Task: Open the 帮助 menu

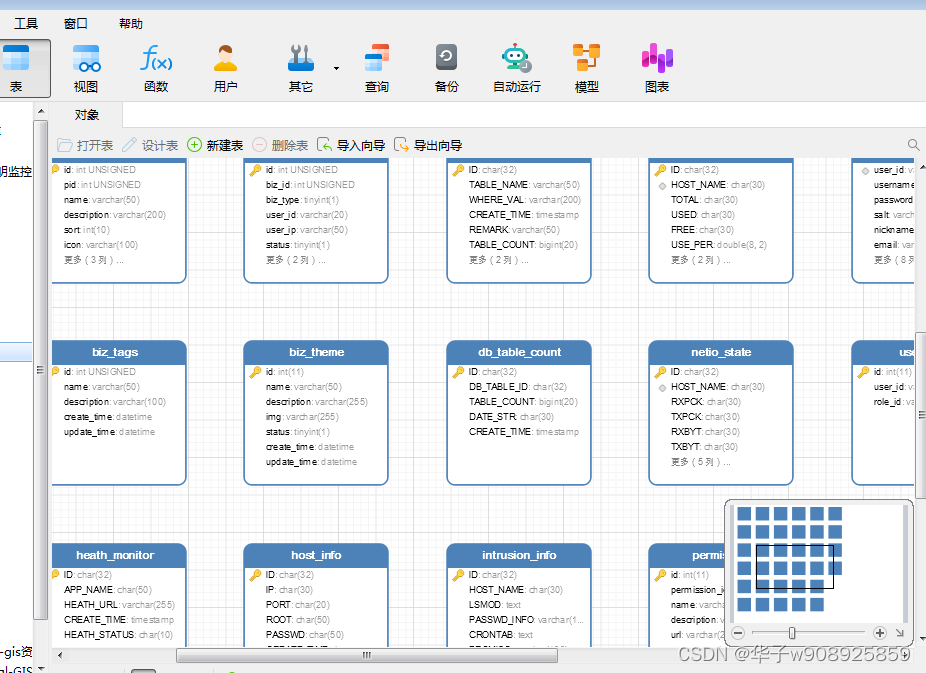Action: [x=131, y=24]
